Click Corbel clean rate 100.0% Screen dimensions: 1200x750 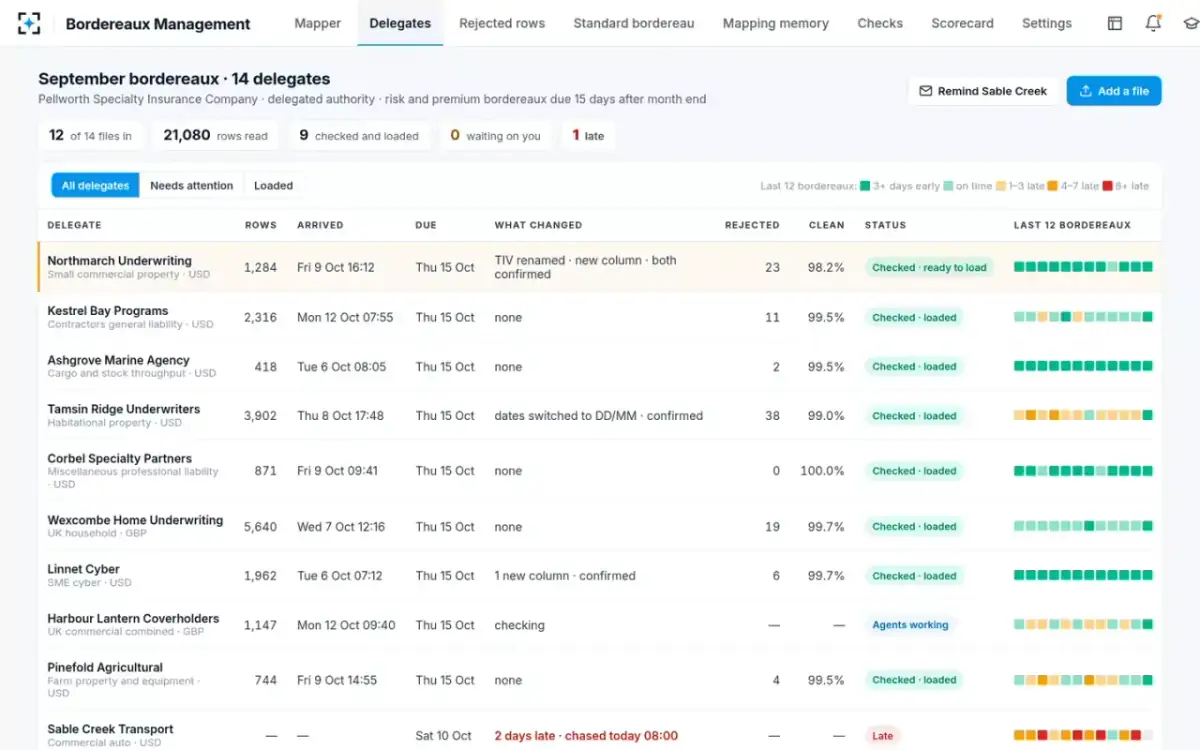click(x=822, y=471)
